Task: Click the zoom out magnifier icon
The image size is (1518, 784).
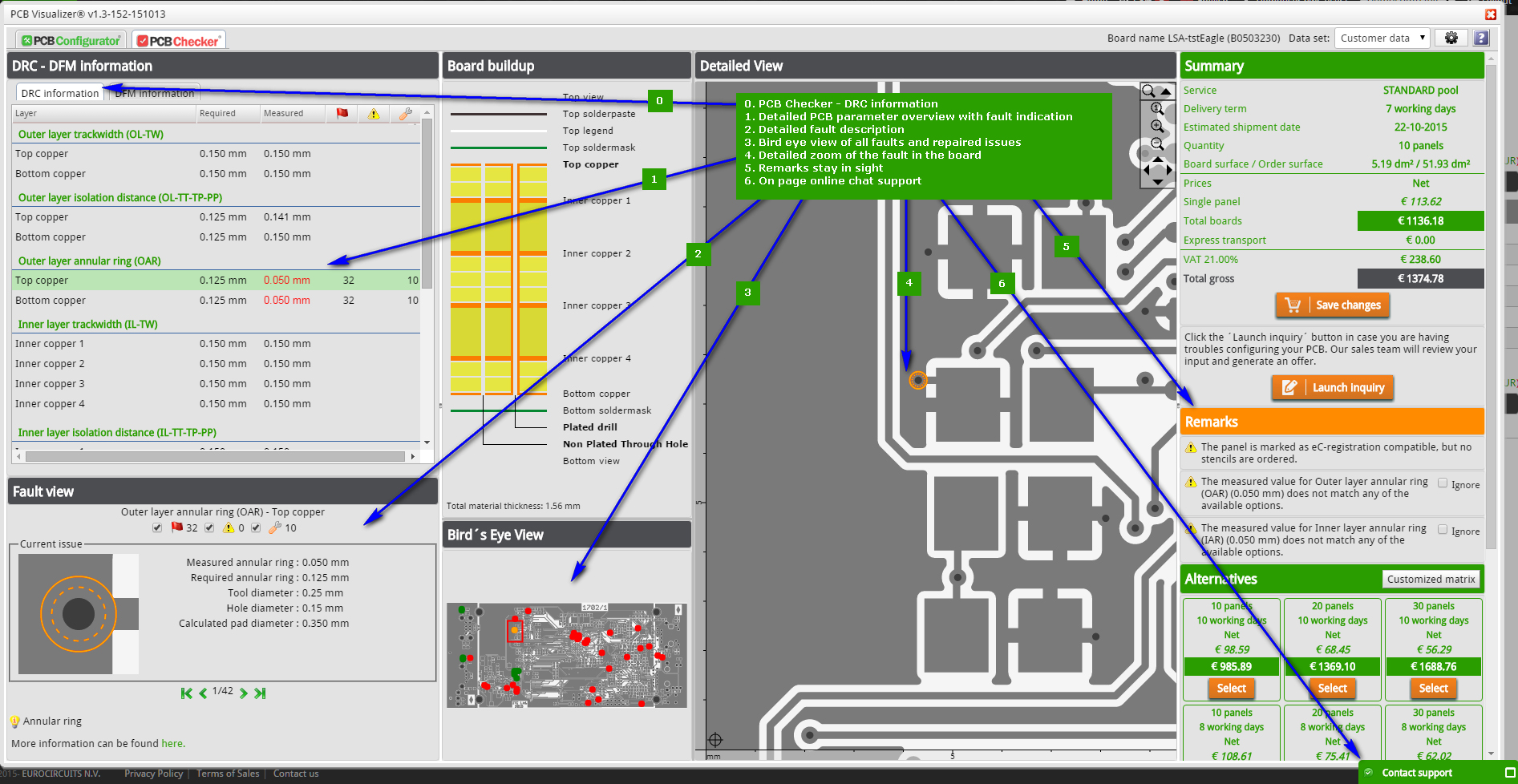Action: pos(1157,144)
